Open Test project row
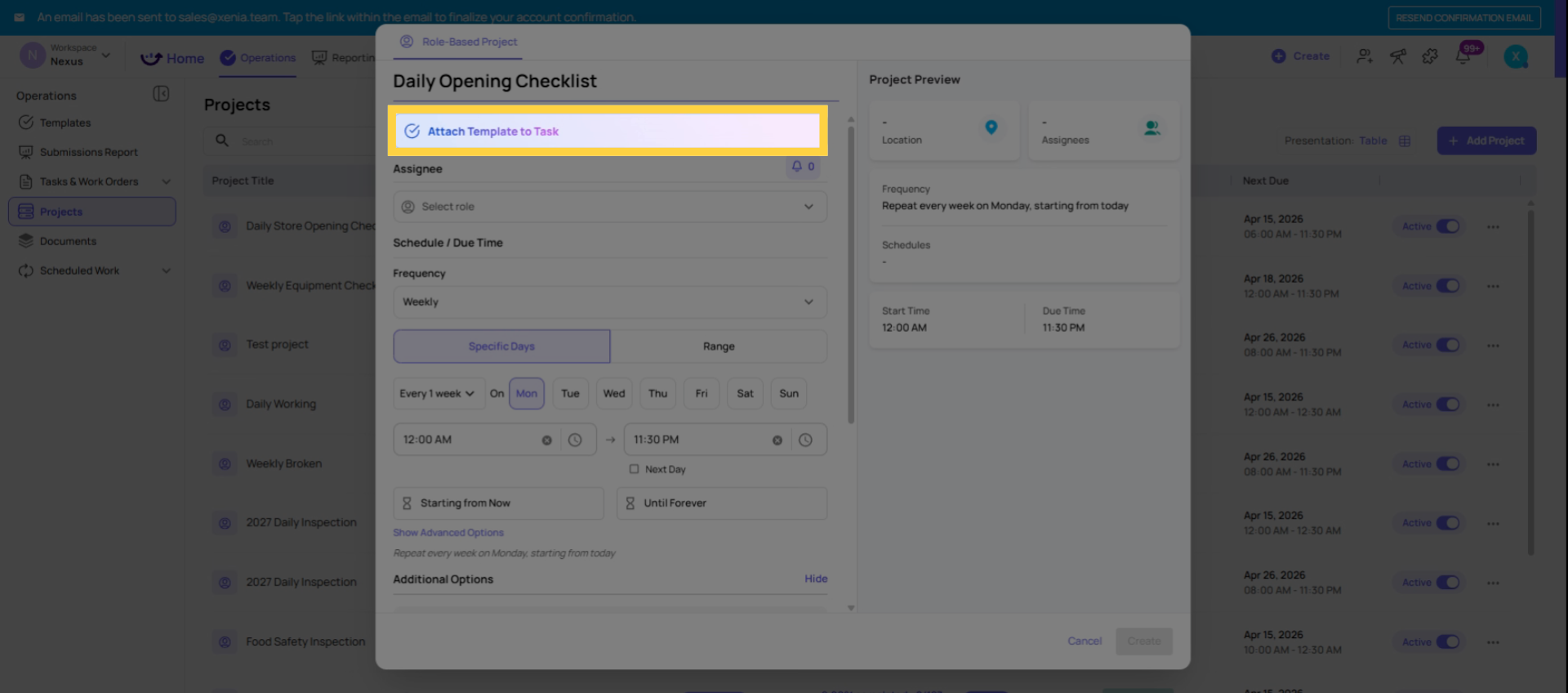The height and width of the screenshot is (693, 1568). pos(277,345)
